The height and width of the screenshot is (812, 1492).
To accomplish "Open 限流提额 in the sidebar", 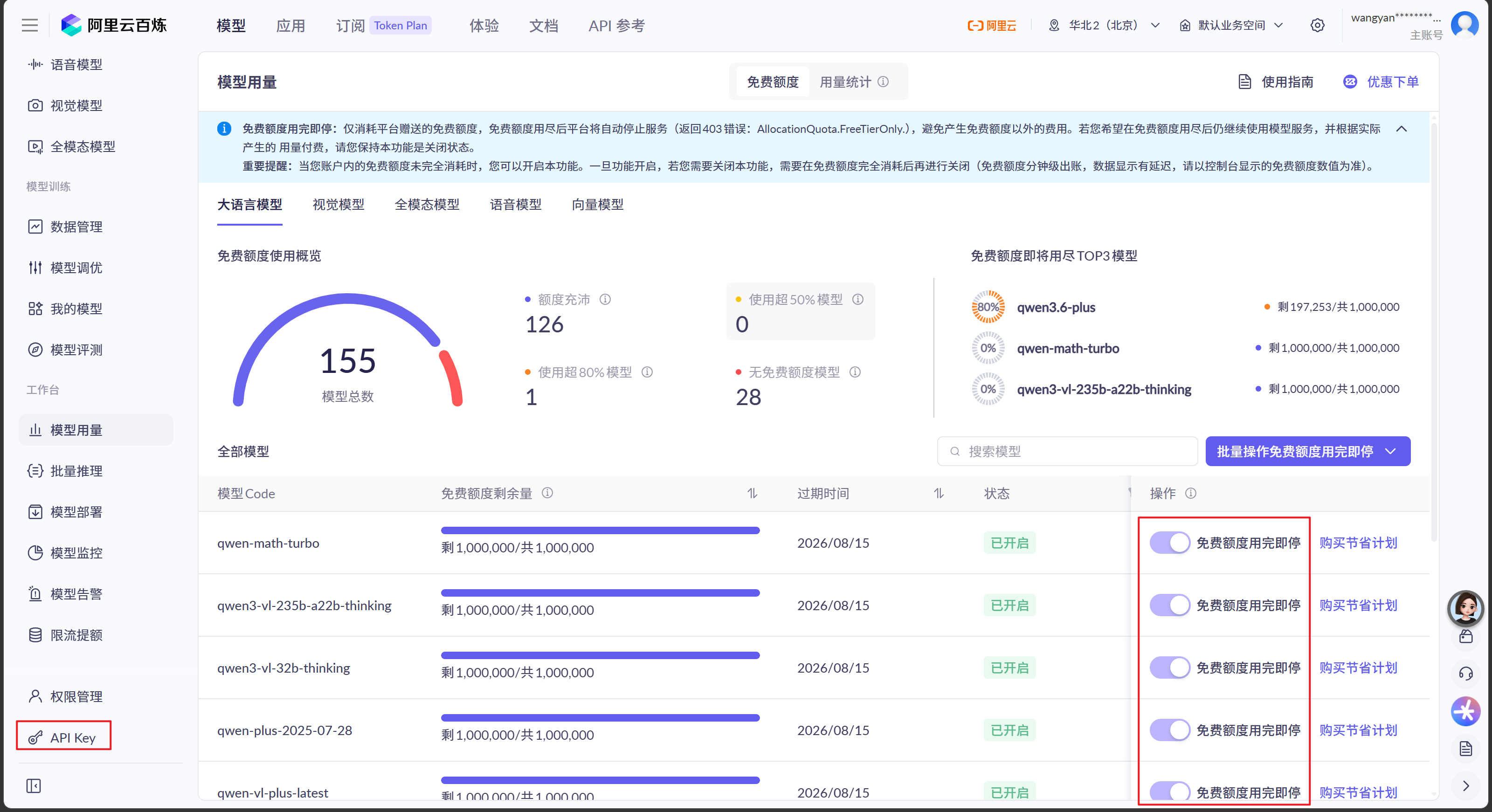I will [96, 635].
